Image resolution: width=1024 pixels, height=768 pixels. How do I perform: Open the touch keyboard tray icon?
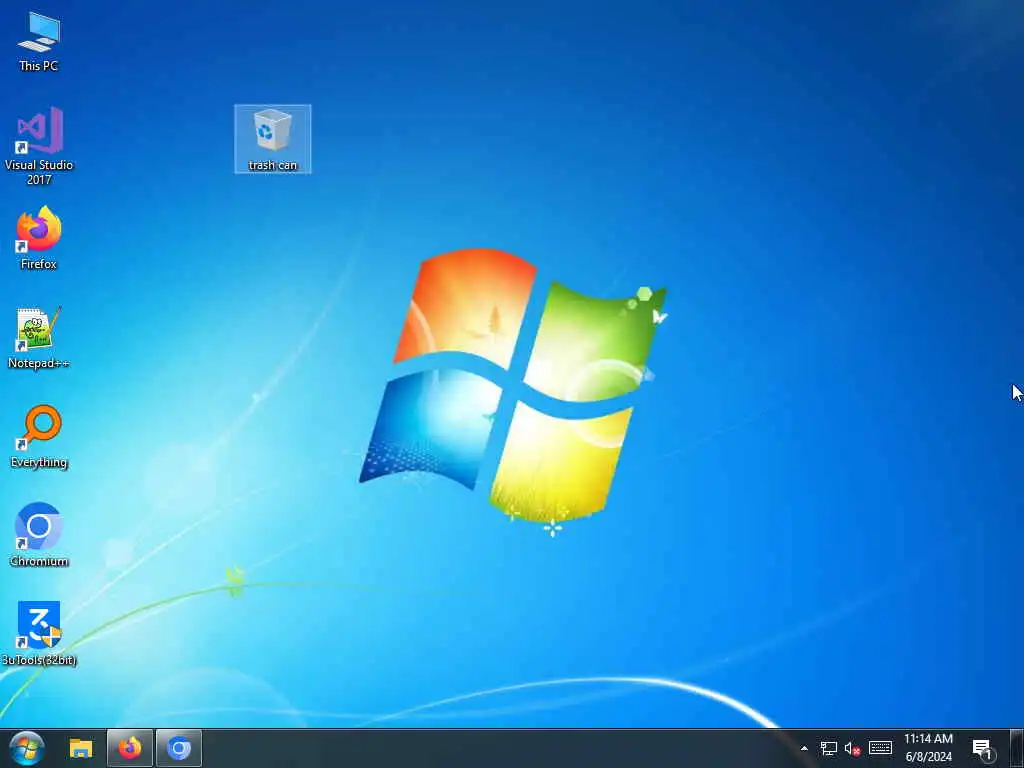(880, 748)
